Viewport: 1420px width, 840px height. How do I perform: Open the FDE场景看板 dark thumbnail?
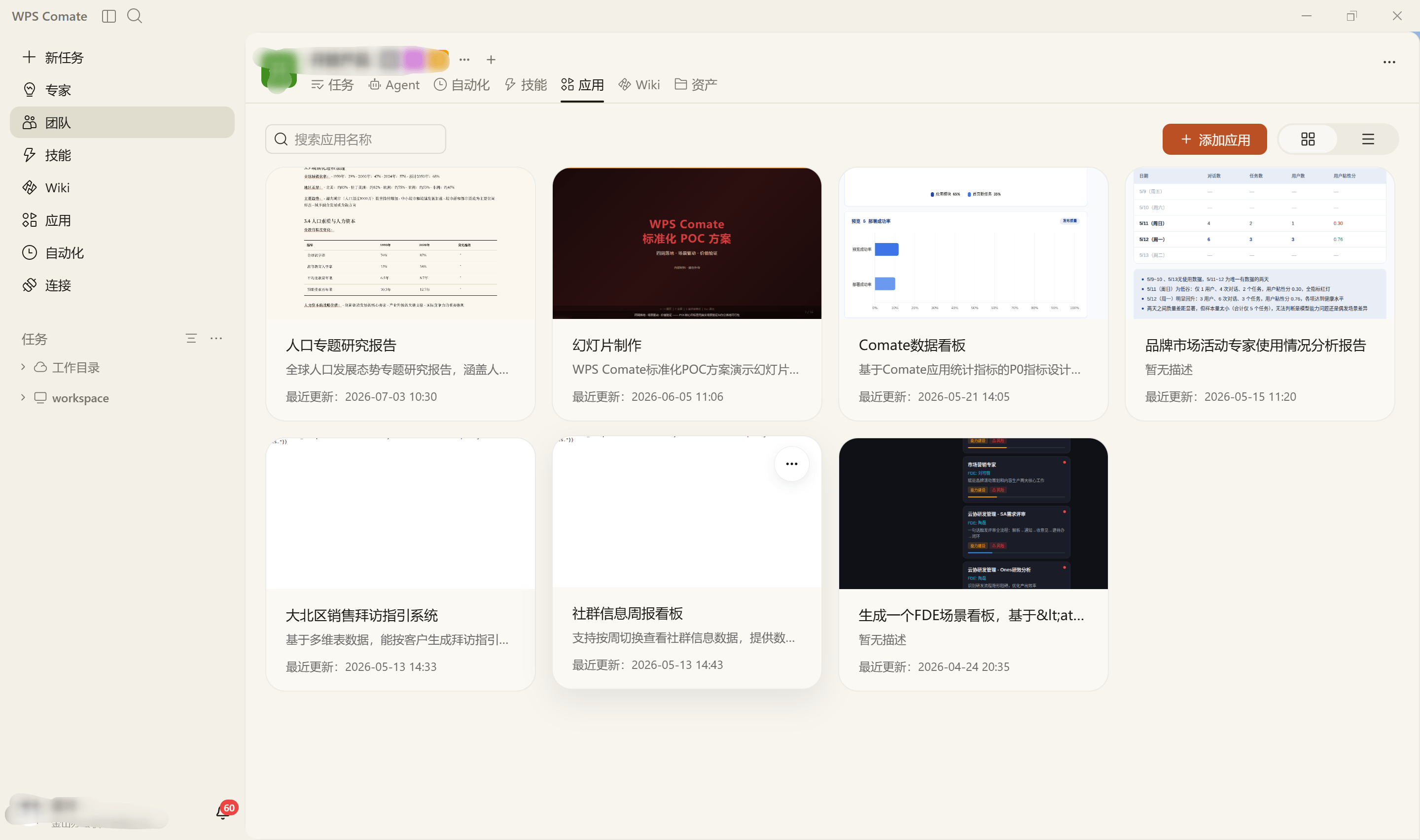click(973, 513)
